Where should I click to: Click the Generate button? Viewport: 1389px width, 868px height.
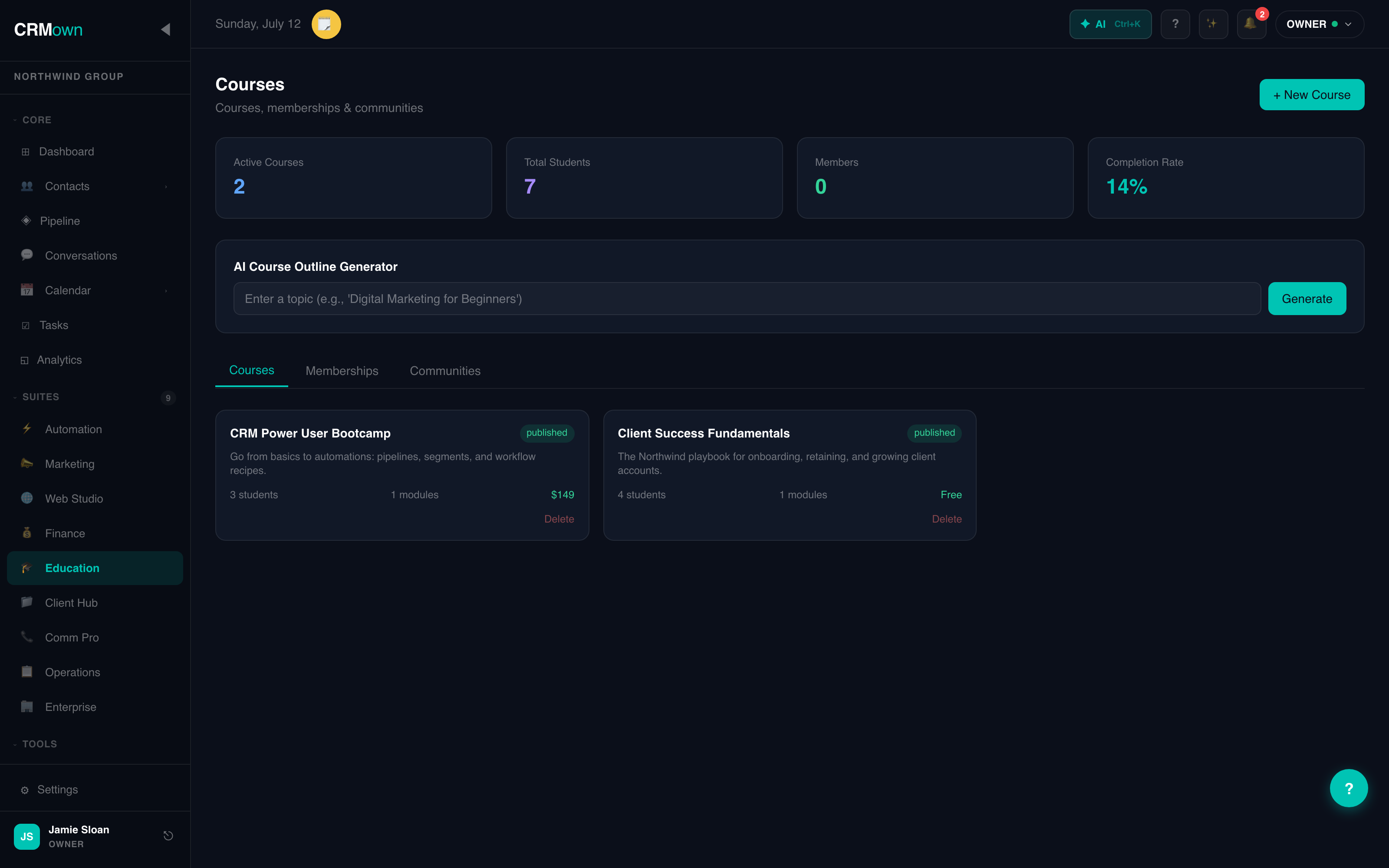1307,299
